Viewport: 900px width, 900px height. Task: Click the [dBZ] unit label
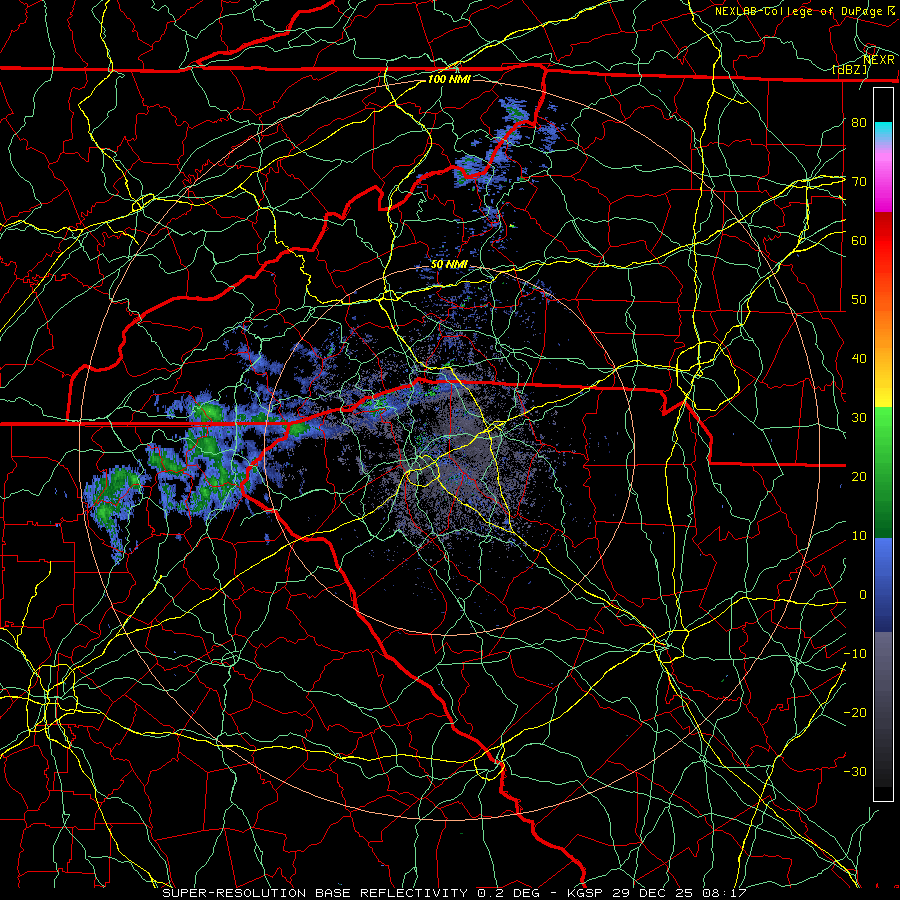coord(851,70)
